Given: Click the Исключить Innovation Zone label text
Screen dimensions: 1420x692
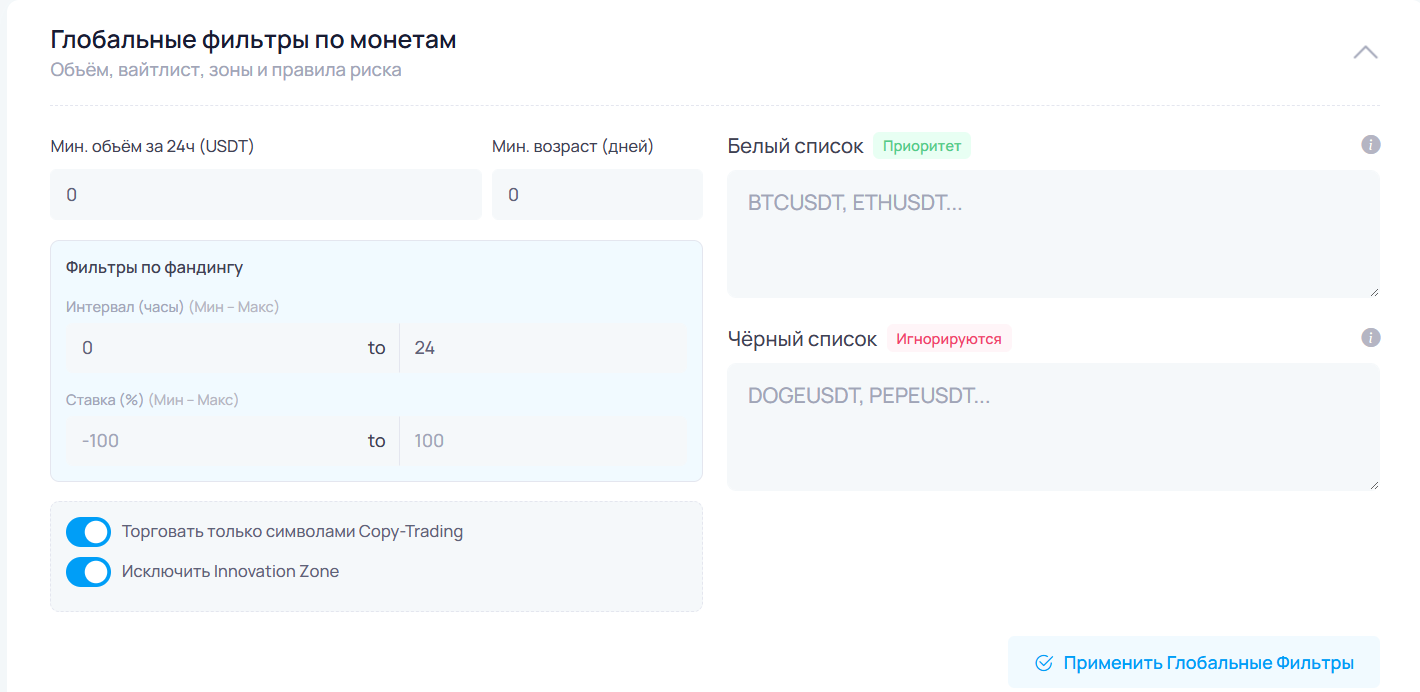Looking at the screenshot, I should tap(230, 572).
